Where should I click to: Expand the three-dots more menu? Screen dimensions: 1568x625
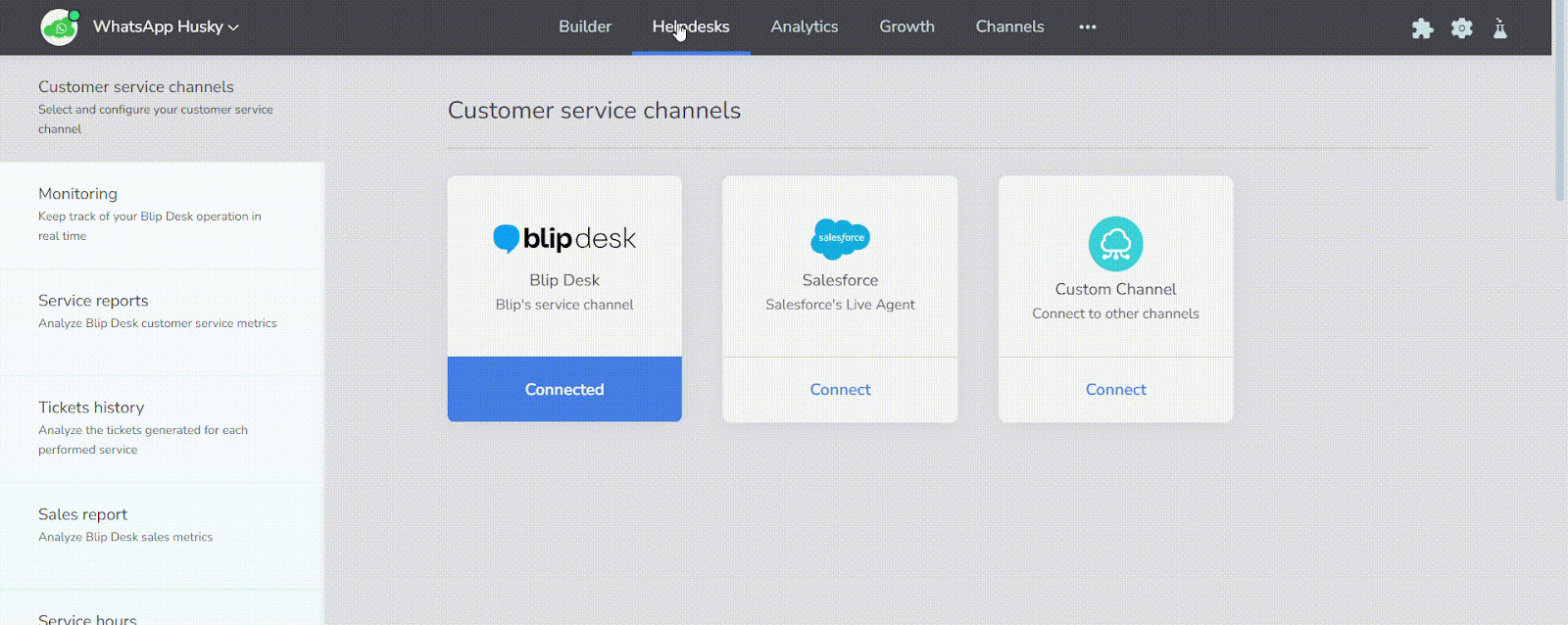1088,27
